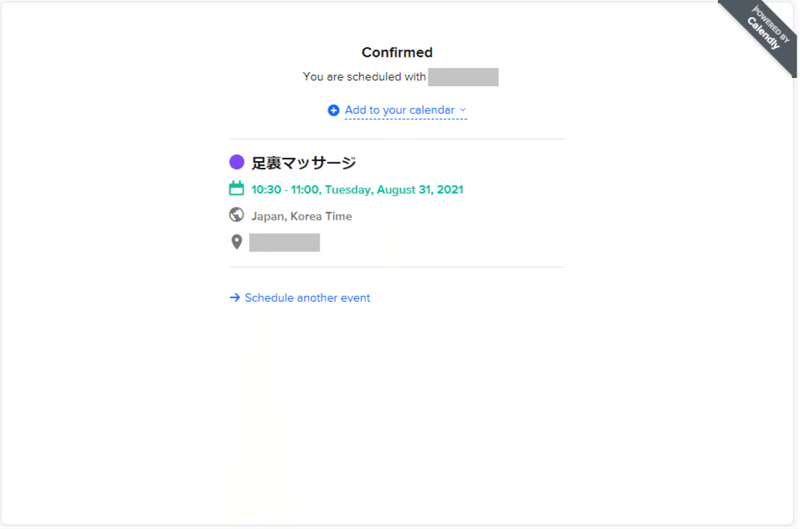Click the plus icon beside Add to your calendar
800x529 pixels.
coord(333,110)
